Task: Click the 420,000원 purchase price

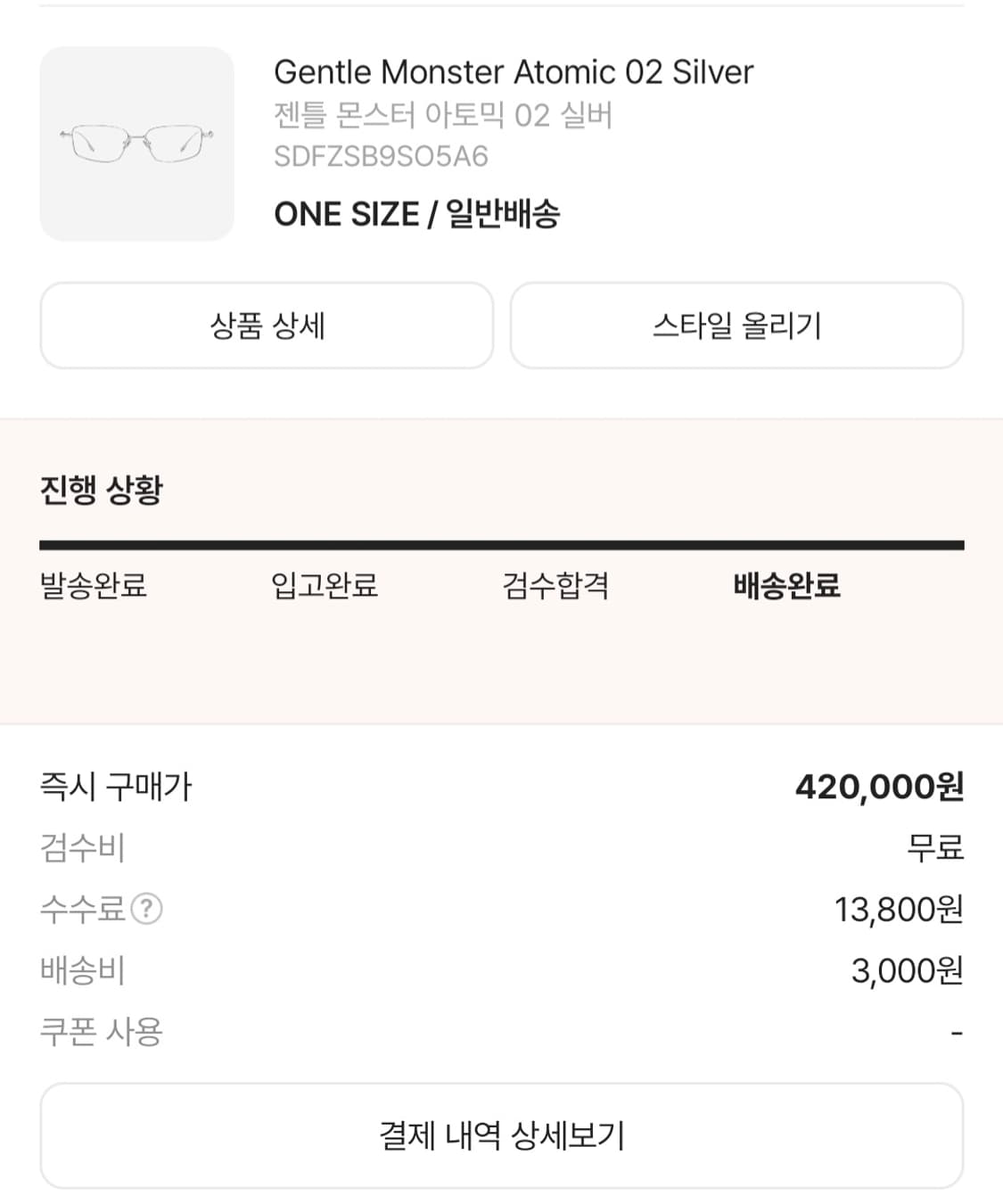Action: click(x=879, y=787)
